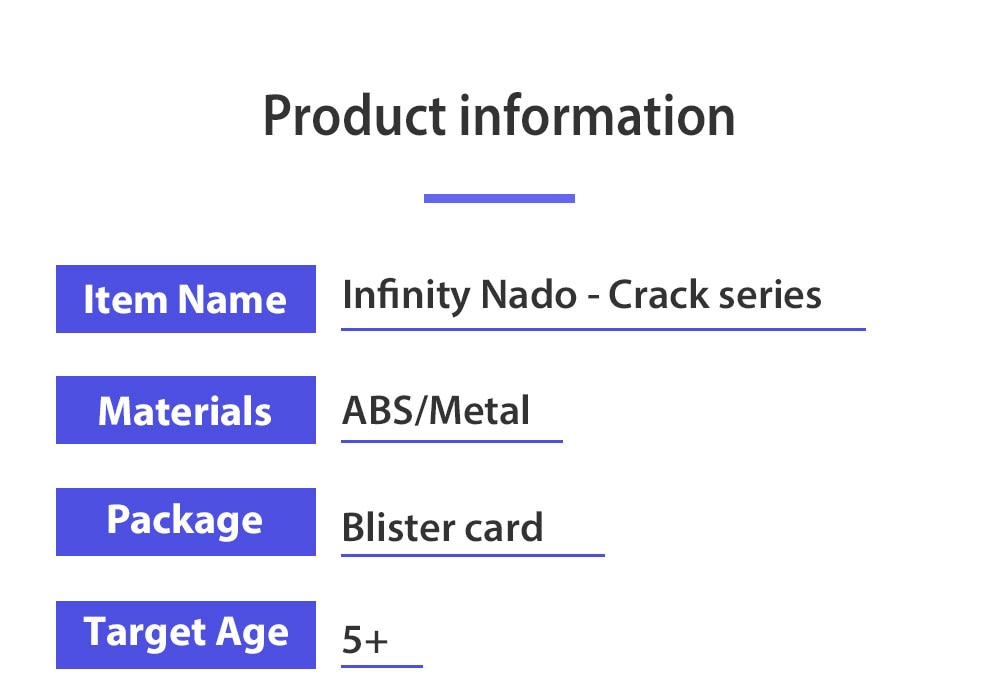Image resolution: width=1000 pixels, height=700 pixels.
Task: Click the underline beneath Infinity Nado text
Action: coord(603,330)
